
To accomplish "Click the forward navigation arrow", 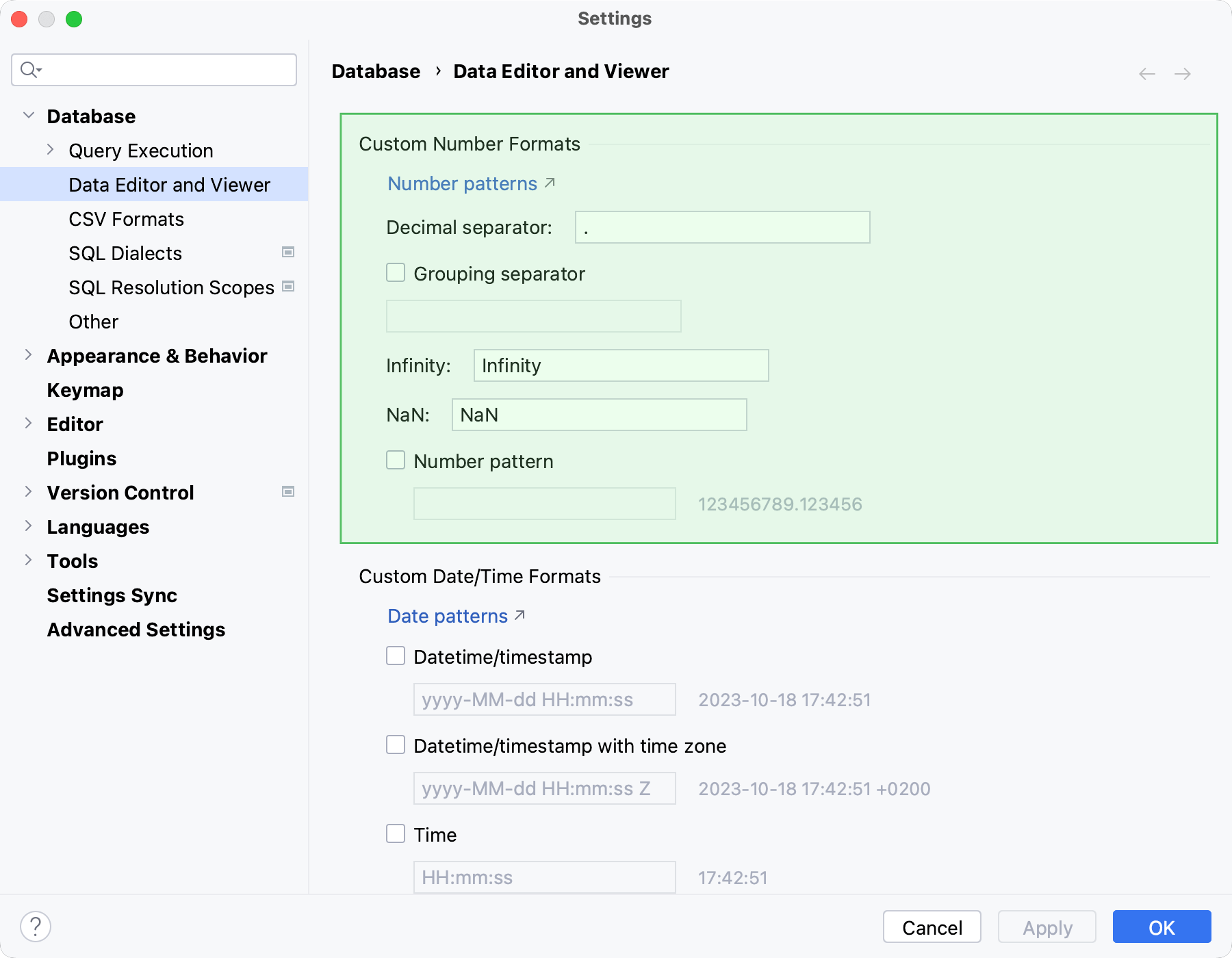I will (x=1183, y=74).
